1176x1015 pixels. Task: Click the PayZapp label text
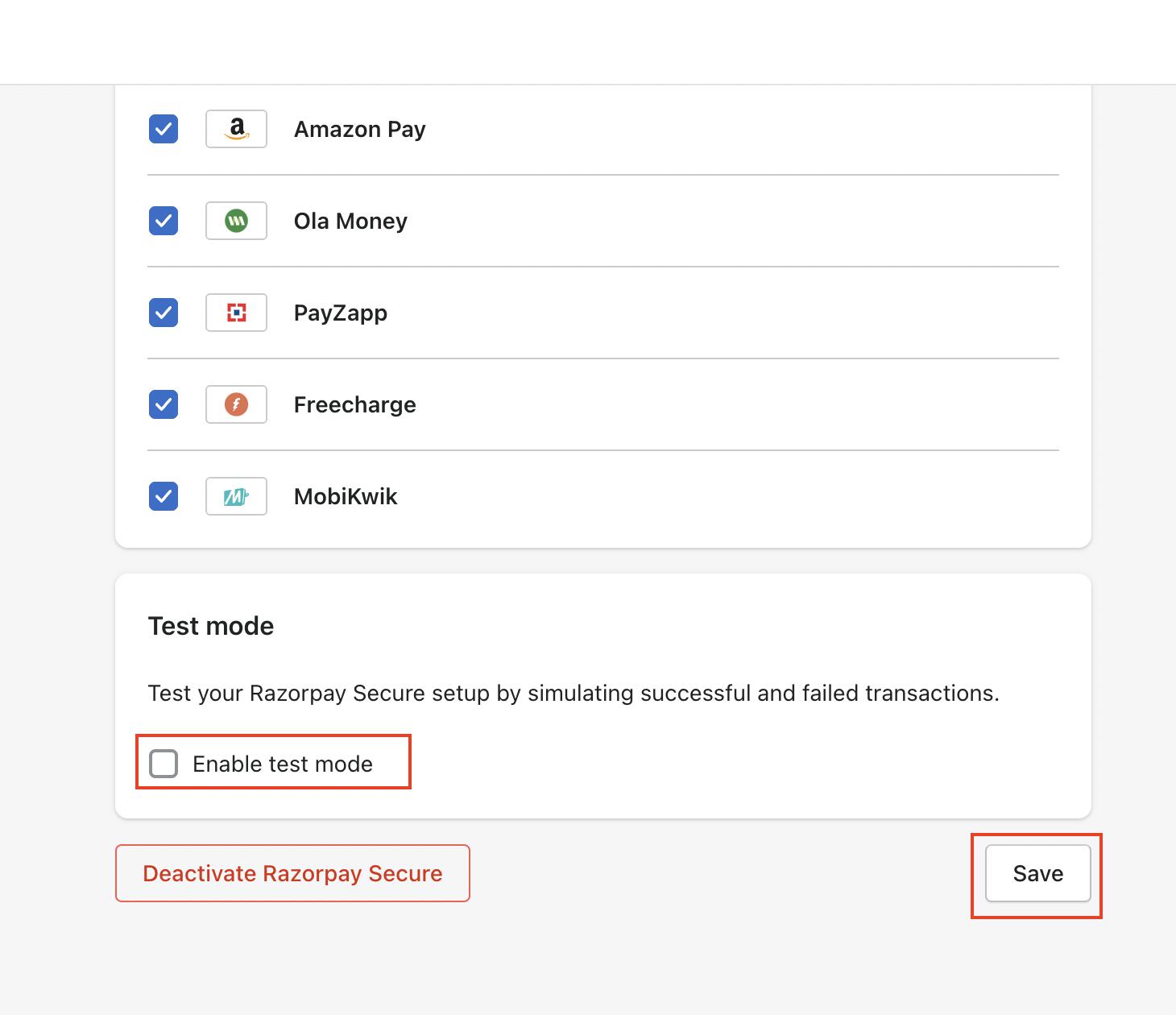point(341,313)
